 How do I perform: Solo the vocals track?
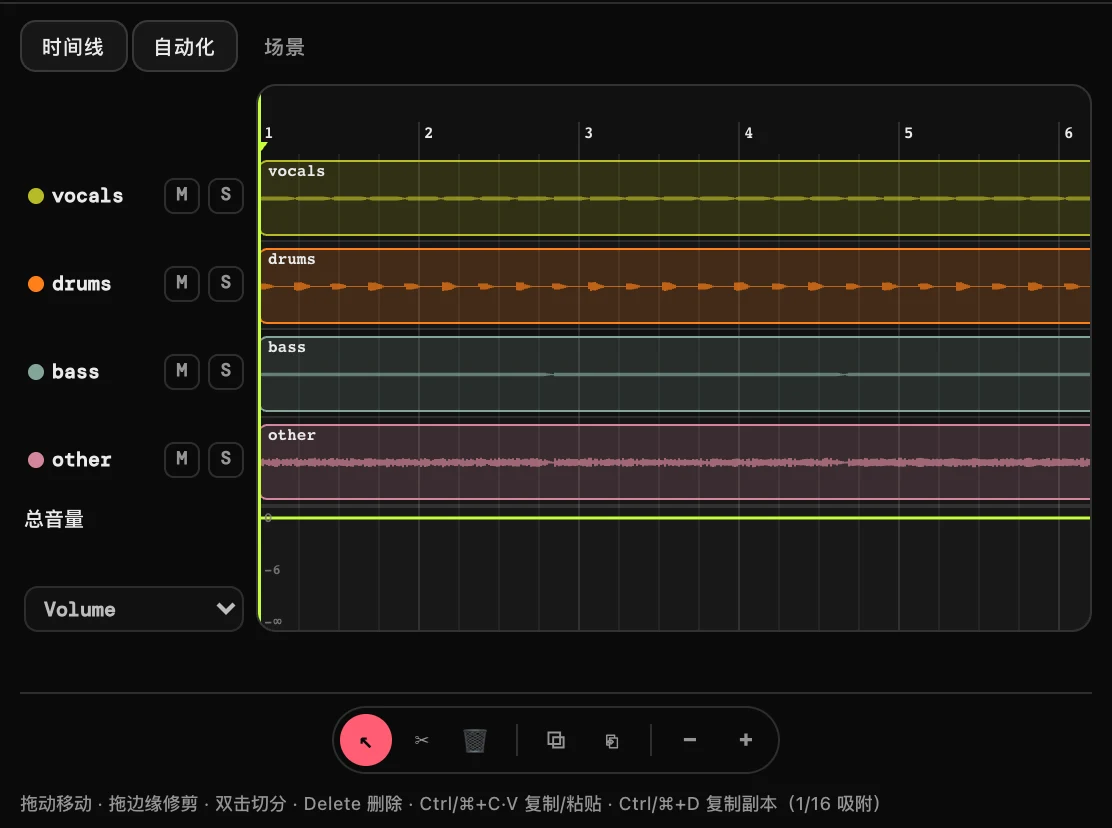[226, 195]
